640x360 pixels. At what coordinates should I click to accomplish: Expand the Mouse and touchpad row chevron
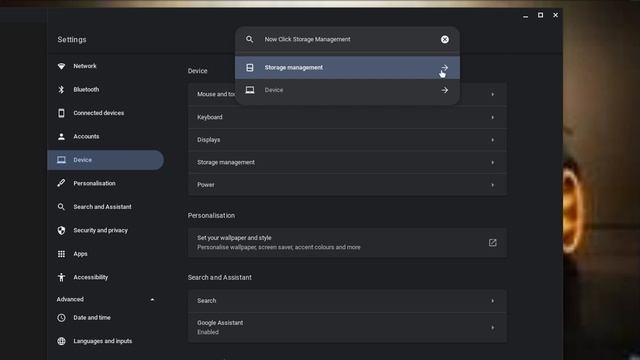pyautogui.click(x=493, y=94)
